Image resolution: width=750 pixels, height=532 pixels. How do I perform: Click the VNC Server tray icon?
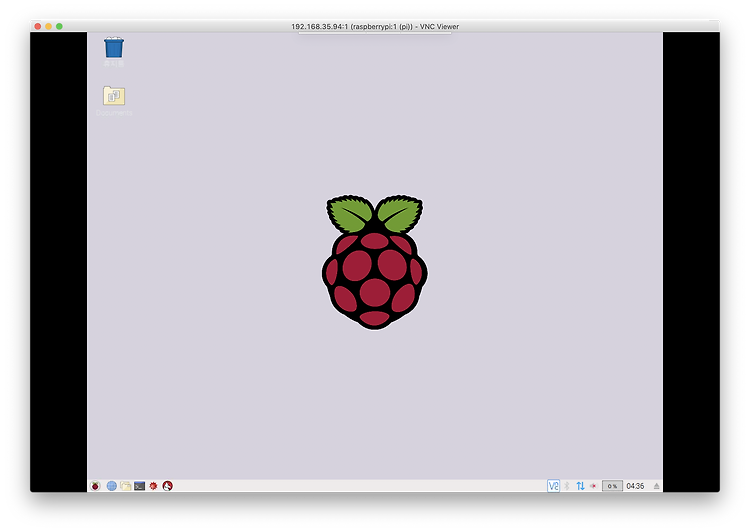pos(553,486)
